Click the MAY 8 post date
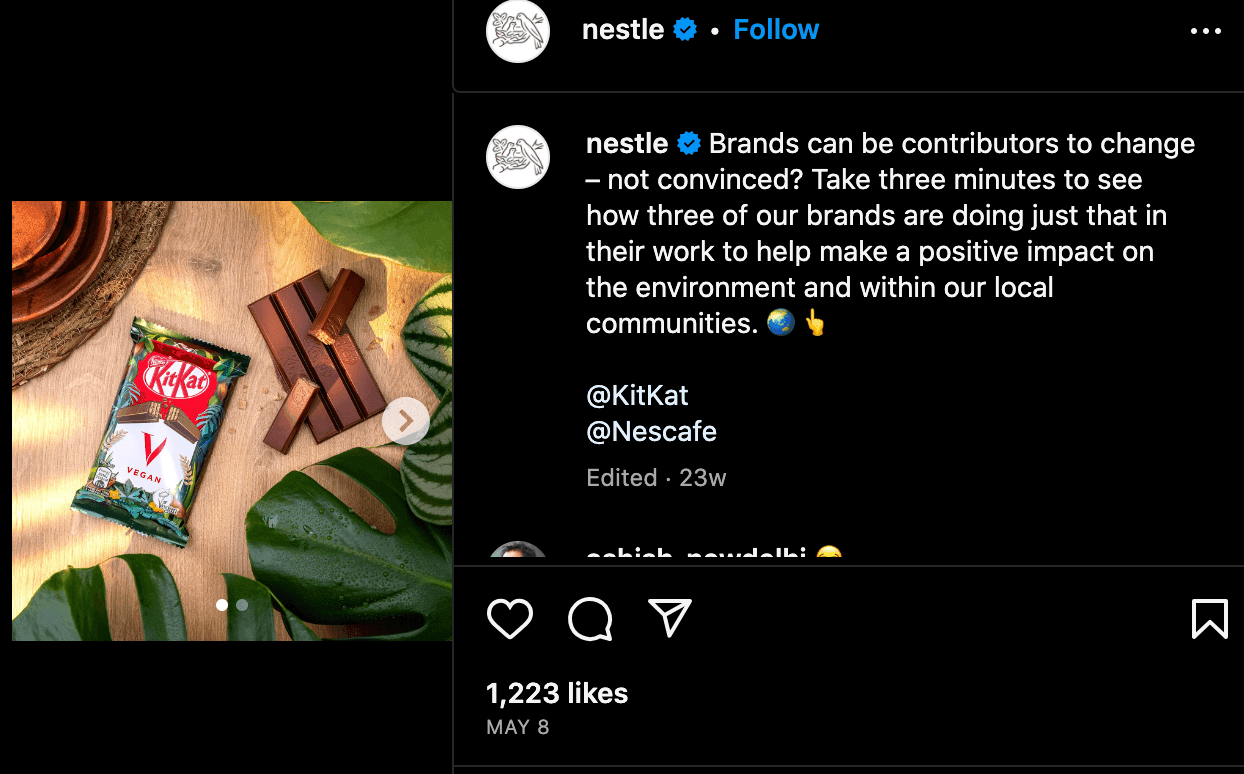 pos(517,727)
